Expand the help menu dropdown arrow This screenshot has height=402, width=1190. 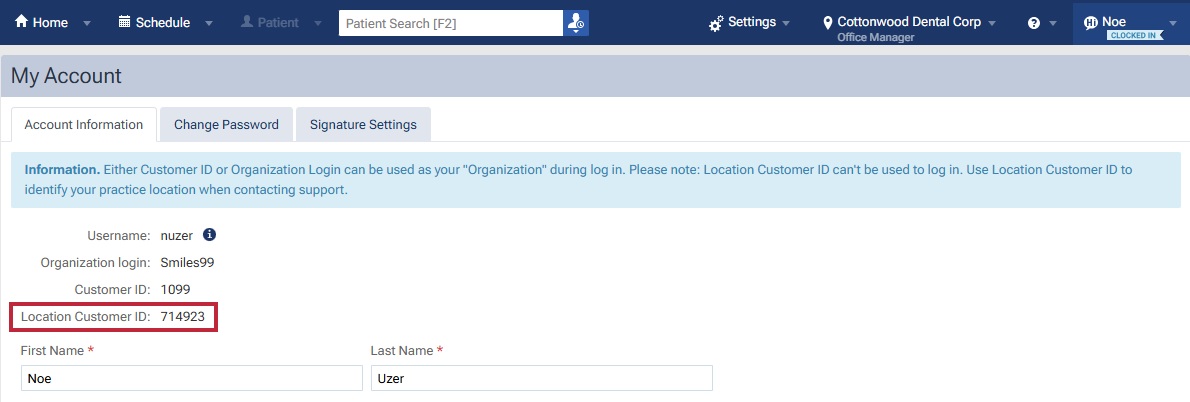[1053, 24]
